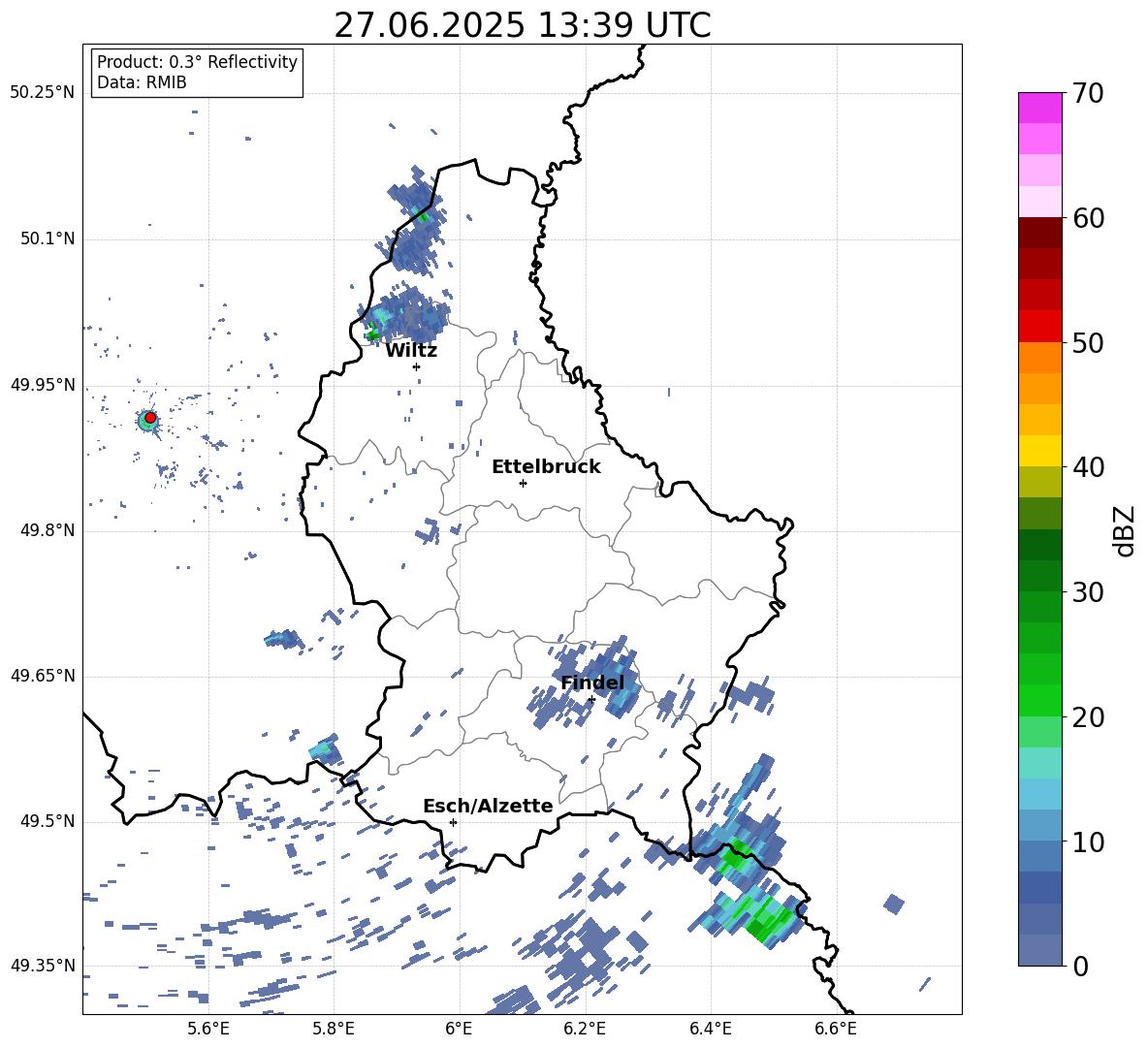Pick the bright red colorbar swatch above 50
The width and height of the screenshot is (1148, 1048).
[x=1039, y=327]
